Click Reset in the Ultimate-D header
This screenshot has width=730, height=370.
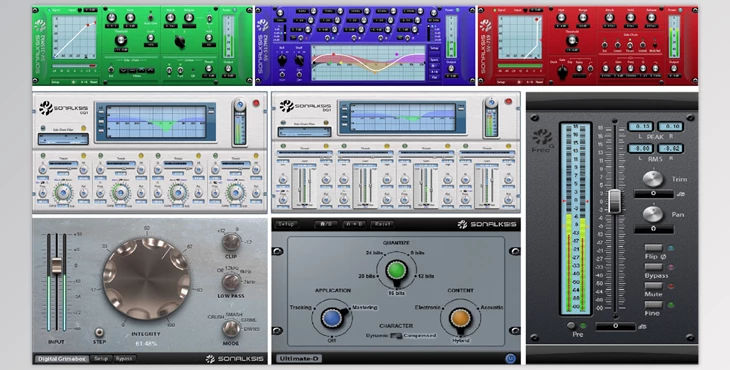pyautogui.click(x=382, y=224)
